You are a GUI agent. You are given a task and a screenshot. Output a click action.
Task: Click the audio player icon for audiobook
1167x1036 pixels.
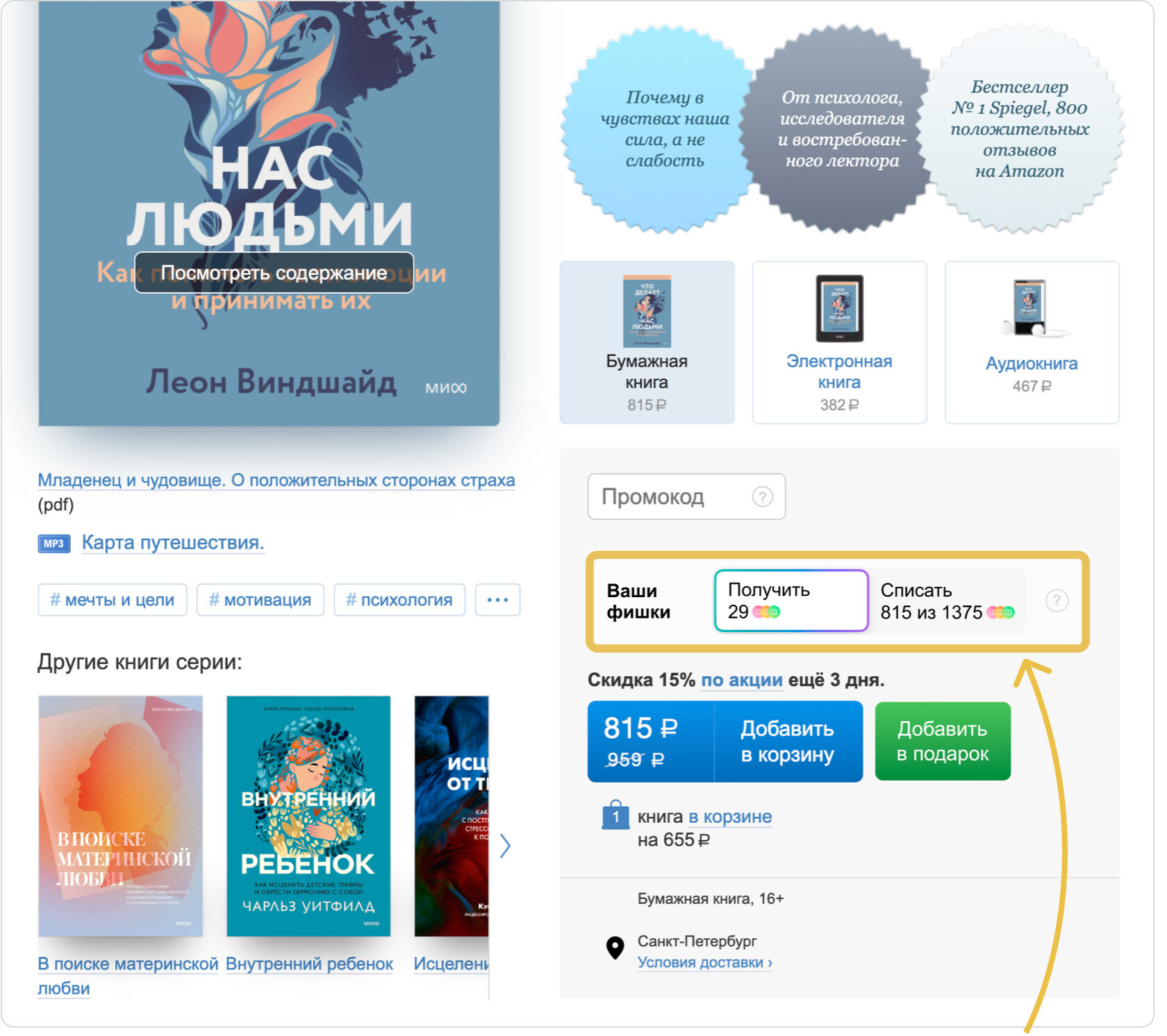point(1032,308)
